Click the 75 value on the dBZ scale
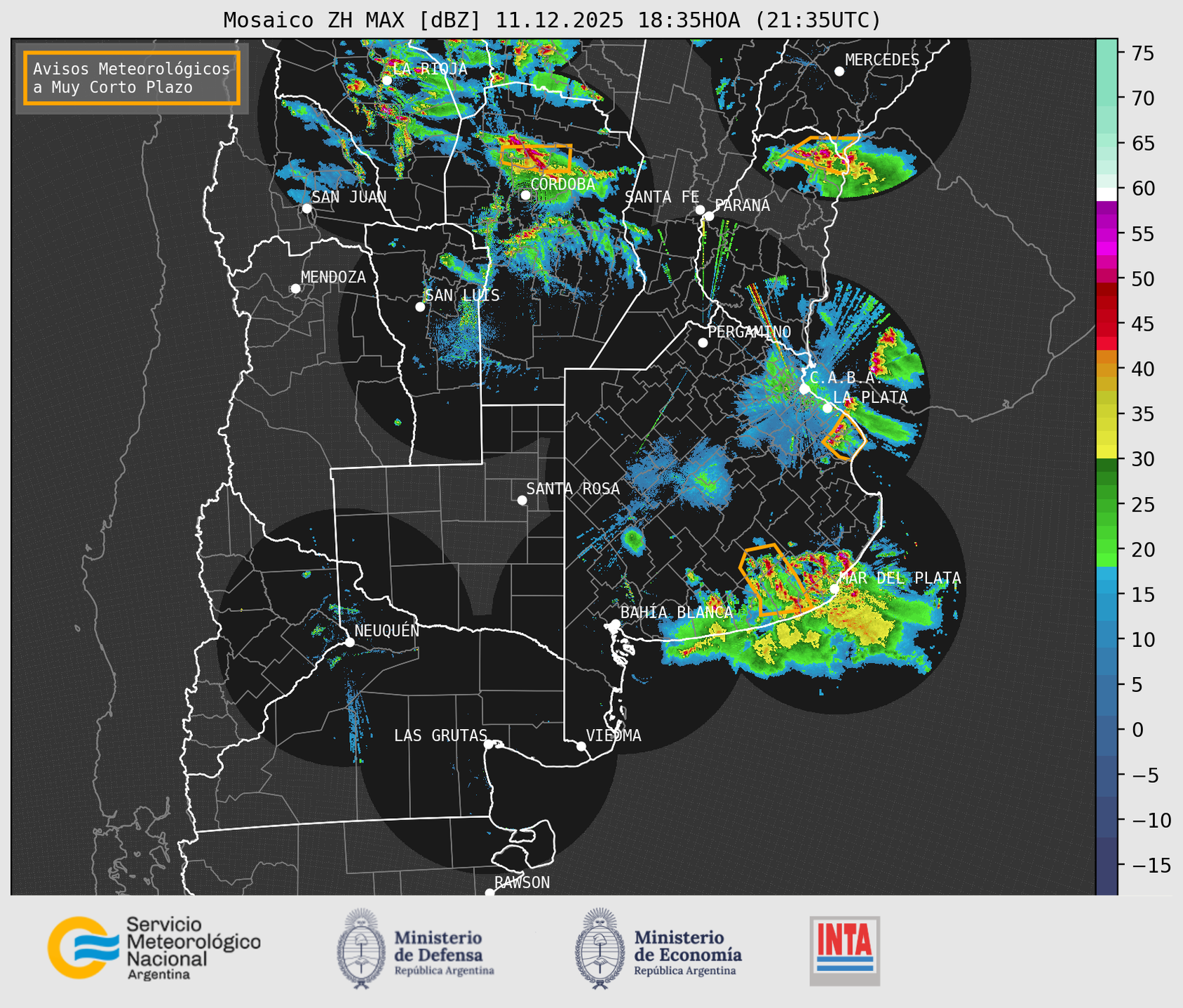Viewport: 1183px width, 1008px height. (x=1143, y=53)
